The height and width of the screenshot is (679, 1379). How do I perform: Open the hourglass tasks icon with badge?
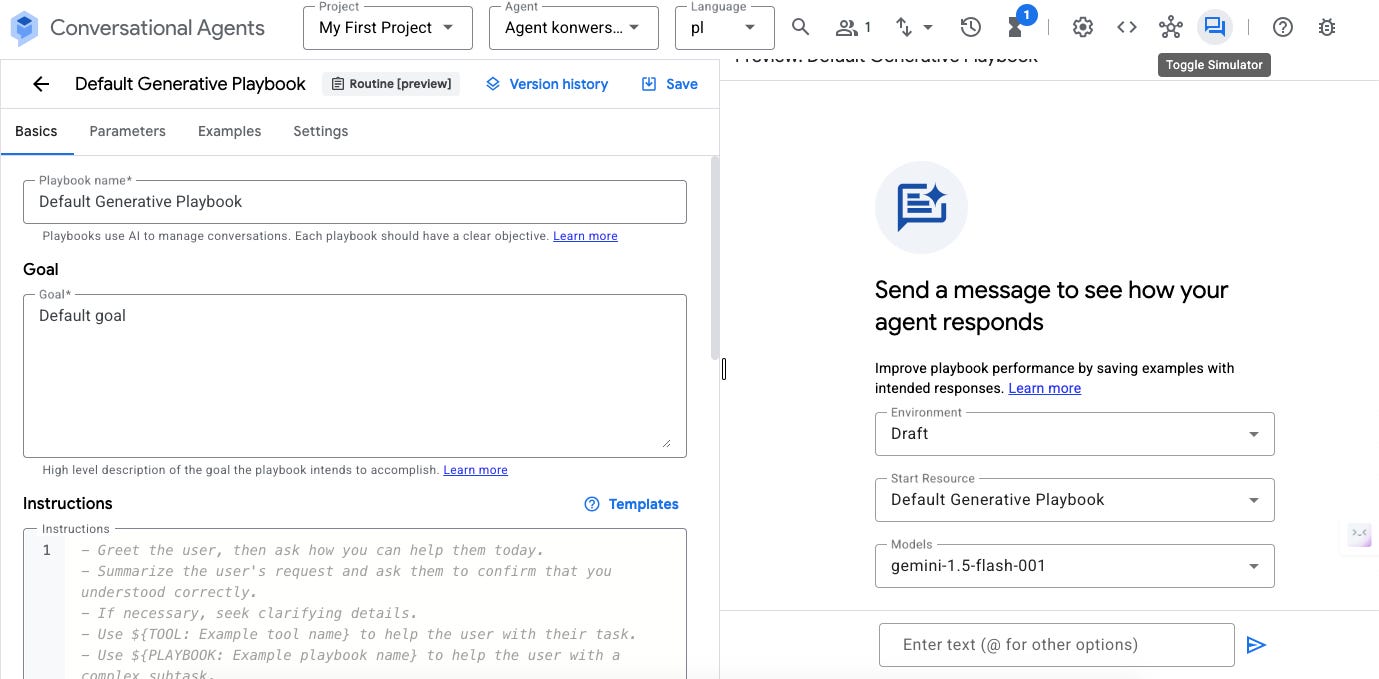pos(1016,25)
